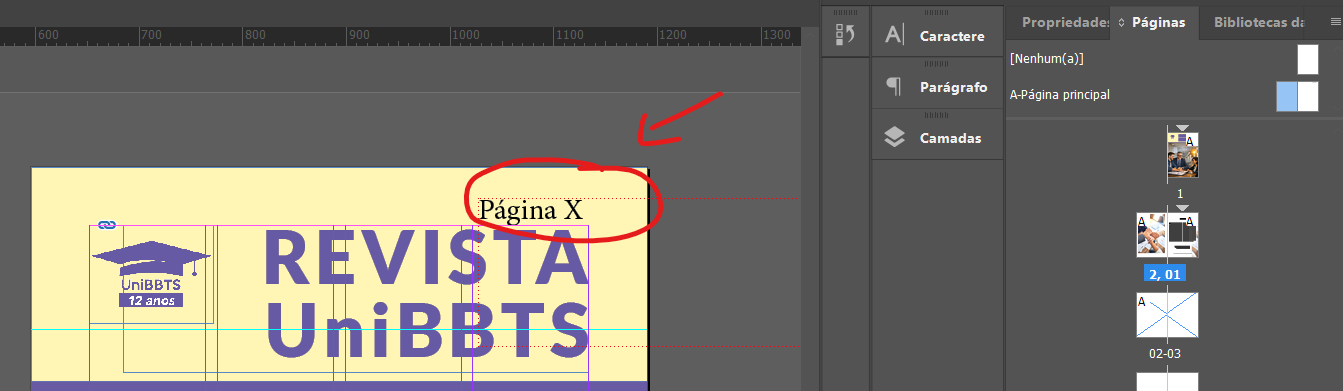Click the page number label '1'
The width and height of the screenshot is (1343, 391).
coord(1180,194)
